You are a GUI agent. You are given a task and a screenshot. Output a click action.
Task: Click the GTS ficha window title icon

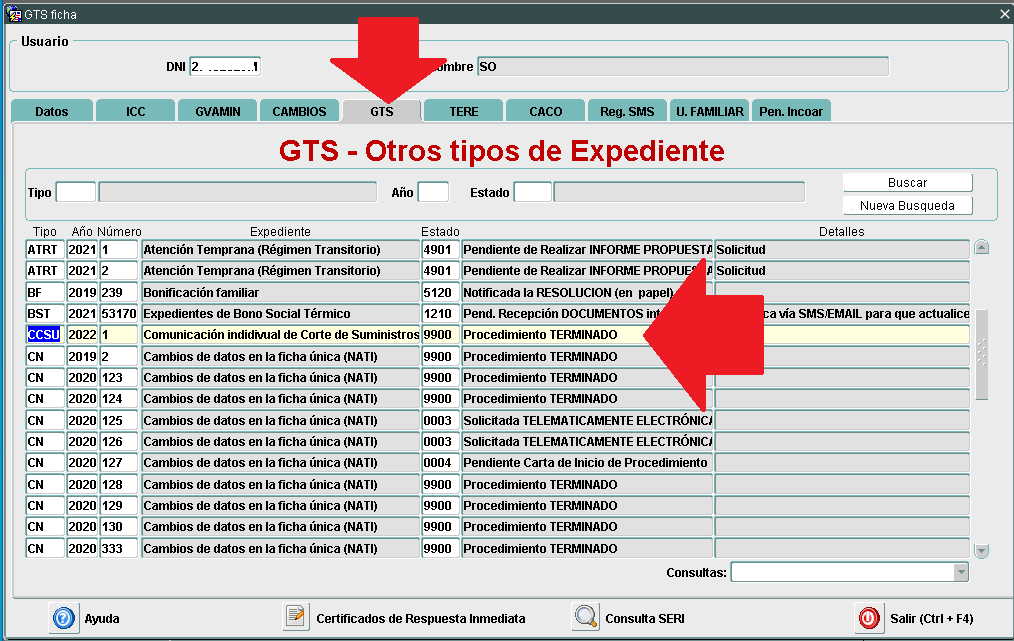pos(13,14)
